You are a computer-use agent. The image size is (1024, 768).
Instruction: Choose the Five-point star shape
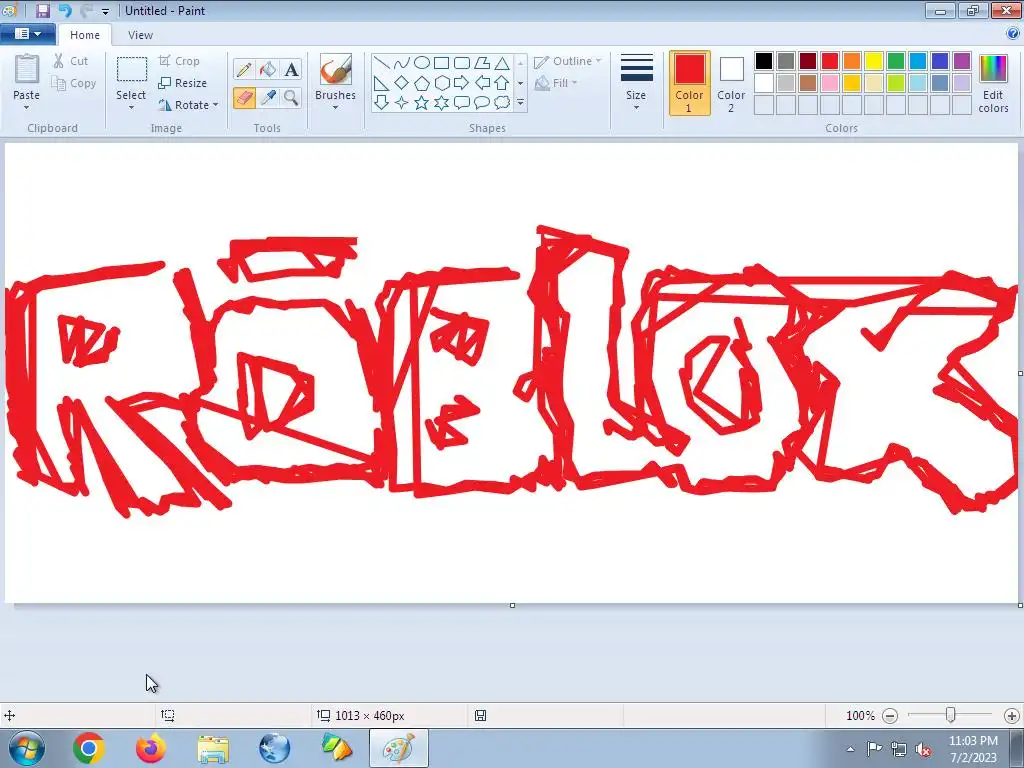pos(422,103)
